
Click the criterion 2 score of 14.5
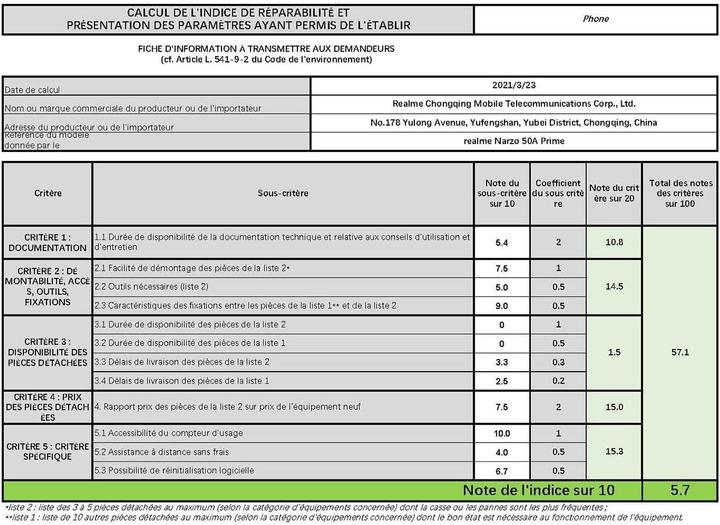point(613,287)
